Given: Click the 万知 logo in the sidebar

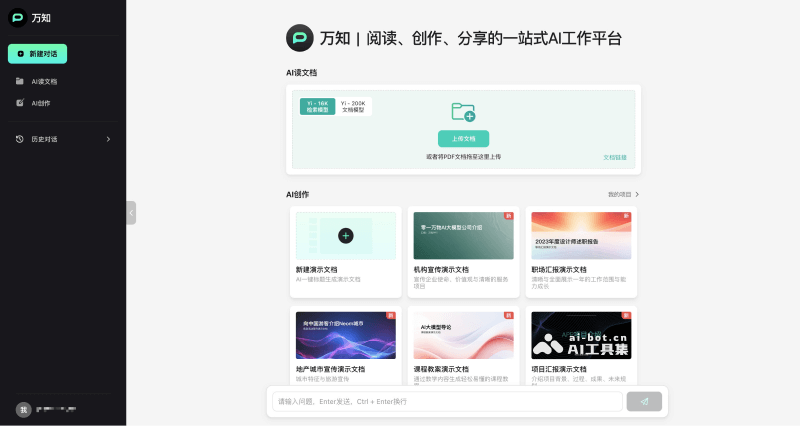Looking at the screenshot, I should click(x=19, y=18).
